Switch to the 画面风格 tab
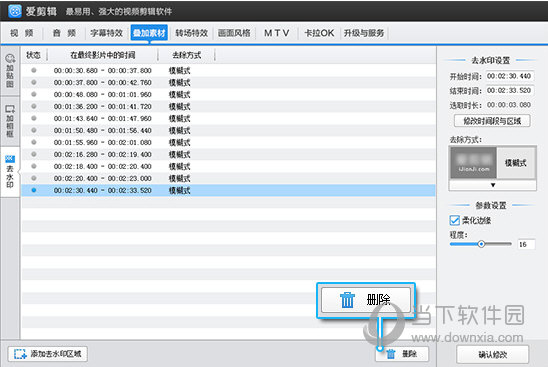The image size is (548, 367). click(234, 33)
